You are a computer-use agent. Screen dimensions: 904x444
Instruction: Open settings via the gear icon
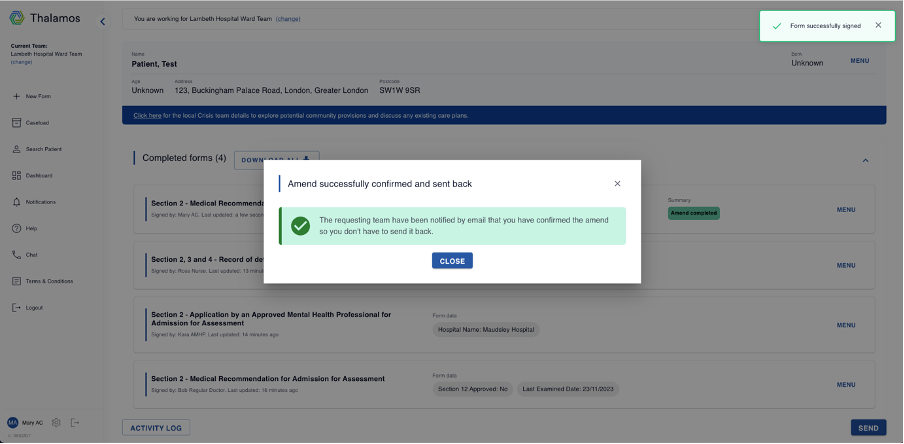(x=56, y=423)
